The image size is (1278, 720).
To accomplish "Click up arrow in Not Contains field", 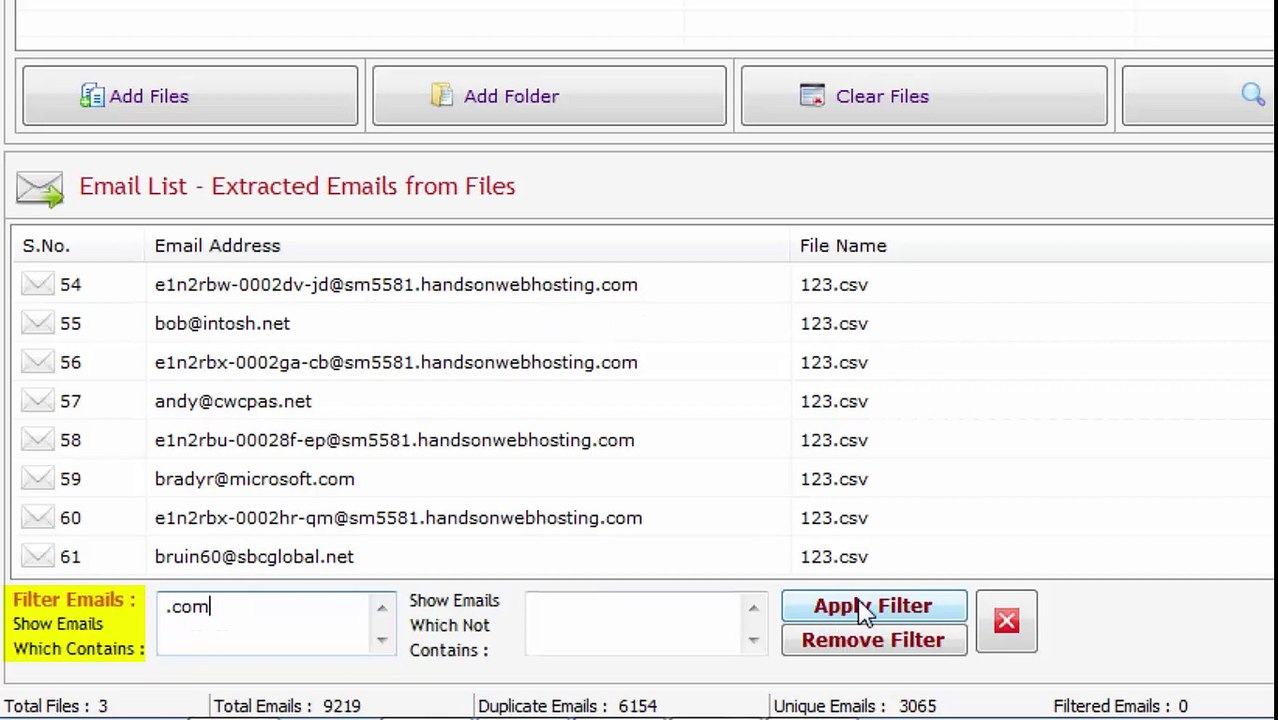I will tap(753, 608).
